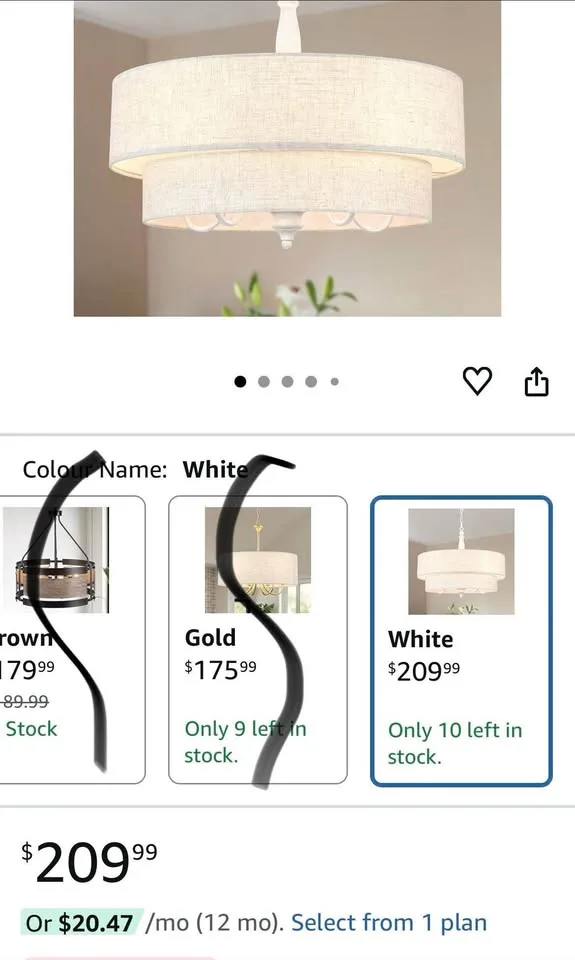Screen dimensions: 575x960
Task: Click the Gold $175.99 price
Action: pos(220,669)
